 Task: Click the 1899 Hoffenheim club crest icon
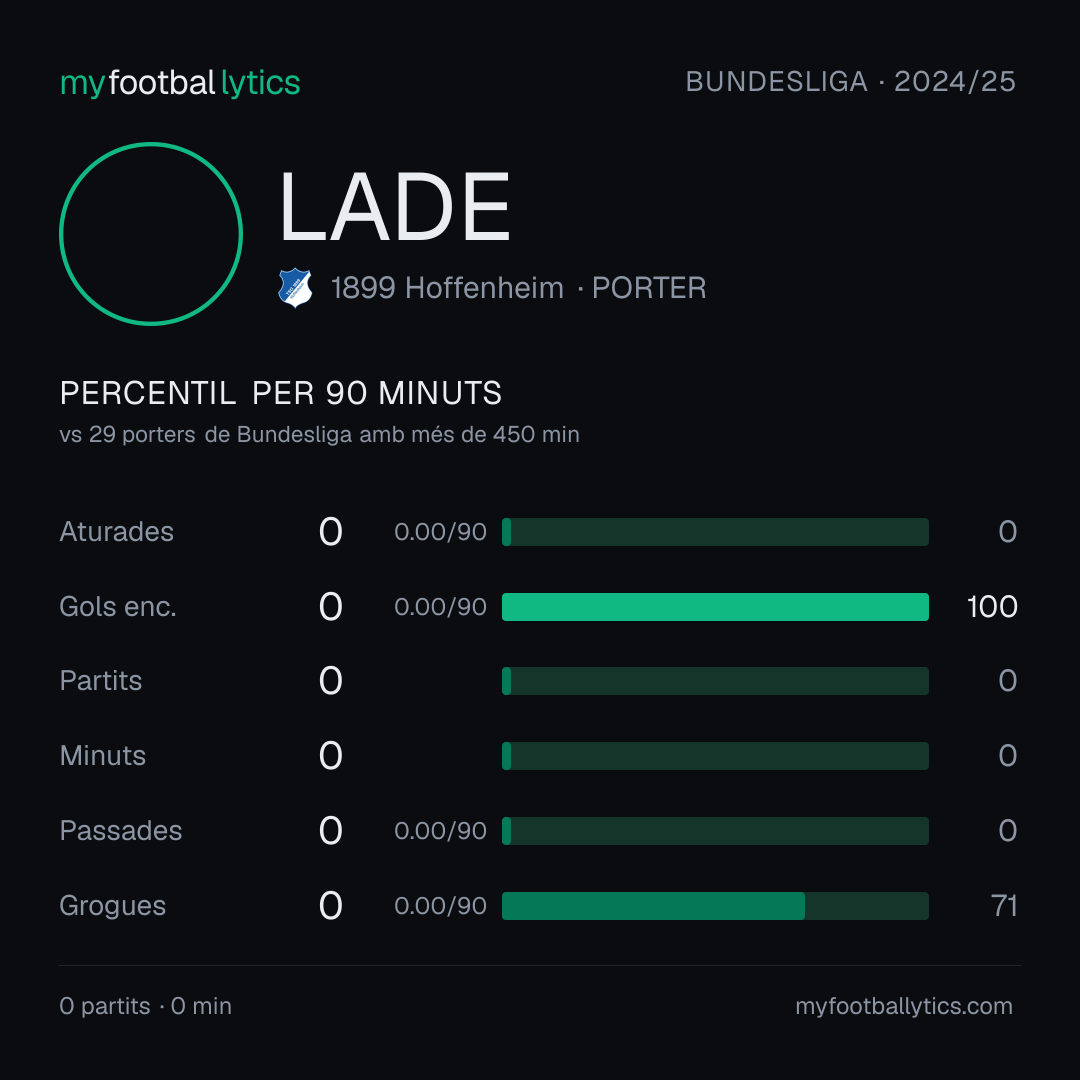coord(295,287)
